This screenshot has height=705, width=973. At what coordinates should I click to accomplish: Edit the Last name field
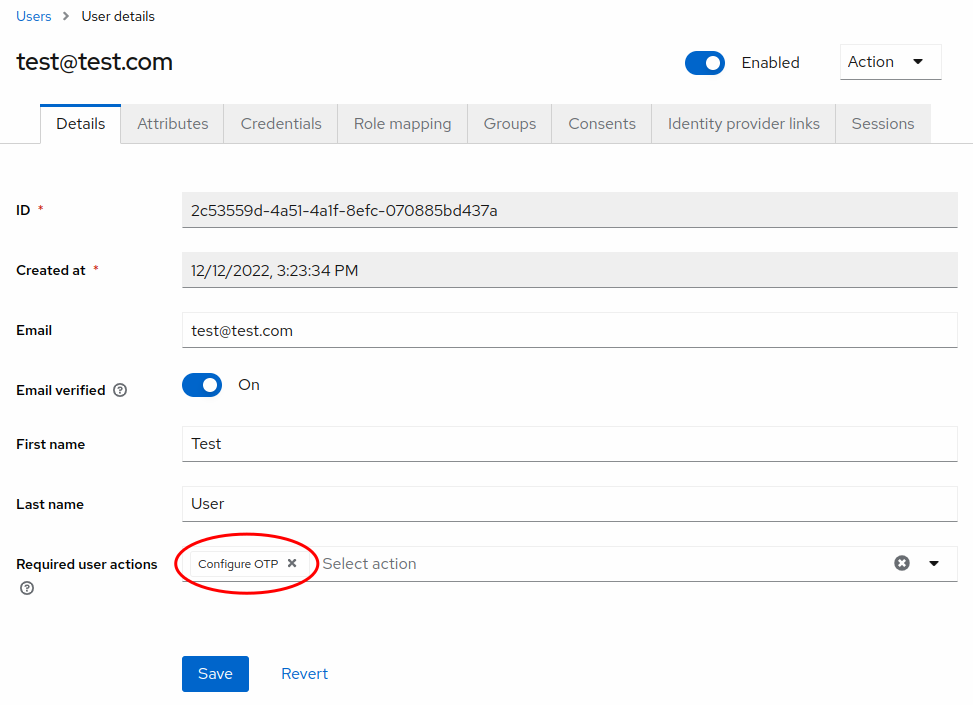[x=569, y=503]
